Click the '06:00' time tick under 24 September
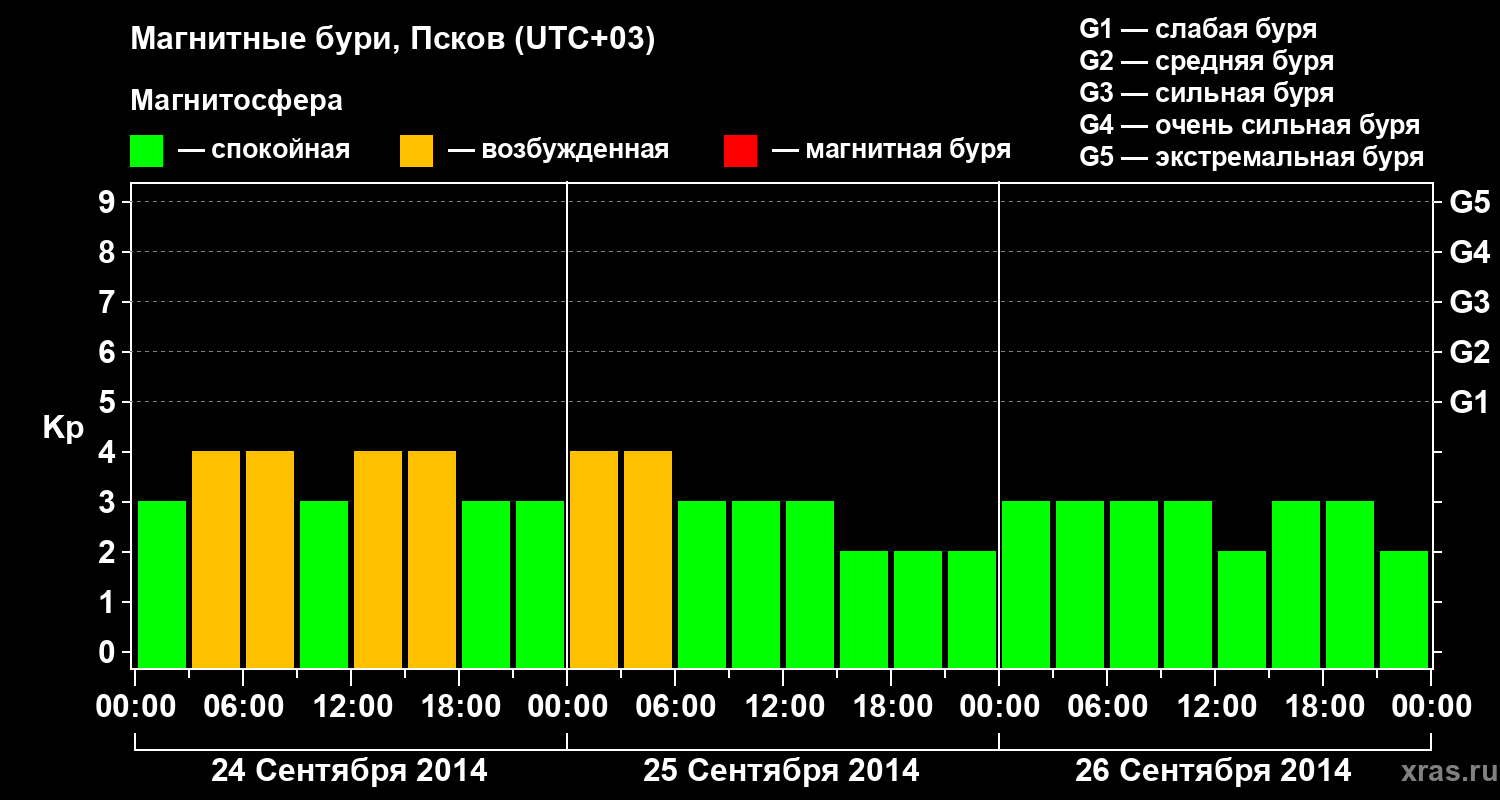 [243, 706]
